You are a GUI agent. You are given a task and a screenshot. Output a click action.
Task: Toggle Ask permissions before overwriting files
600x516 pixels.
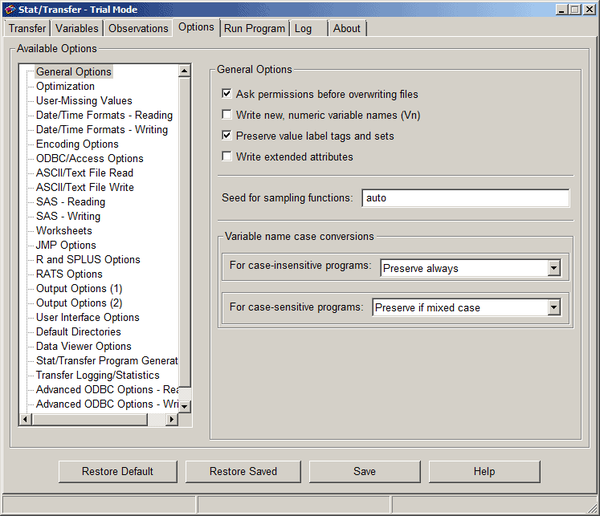pos(227,93)
